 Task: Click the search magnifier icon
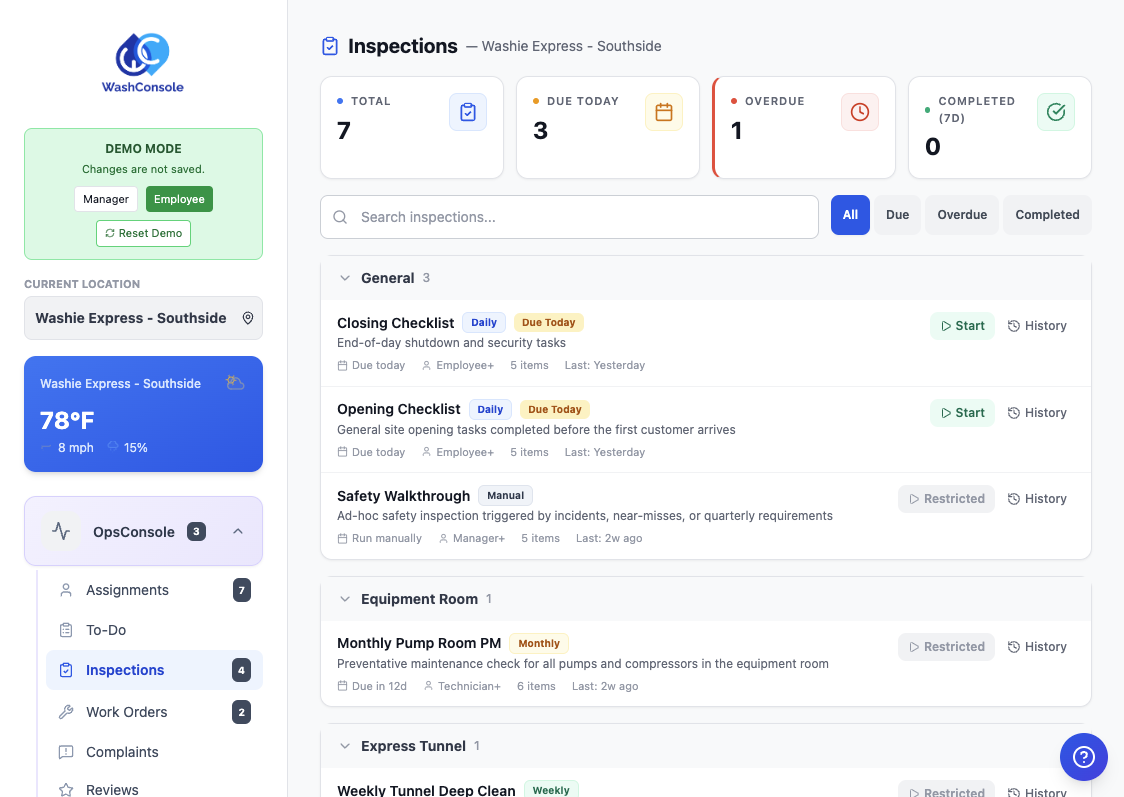340,217
